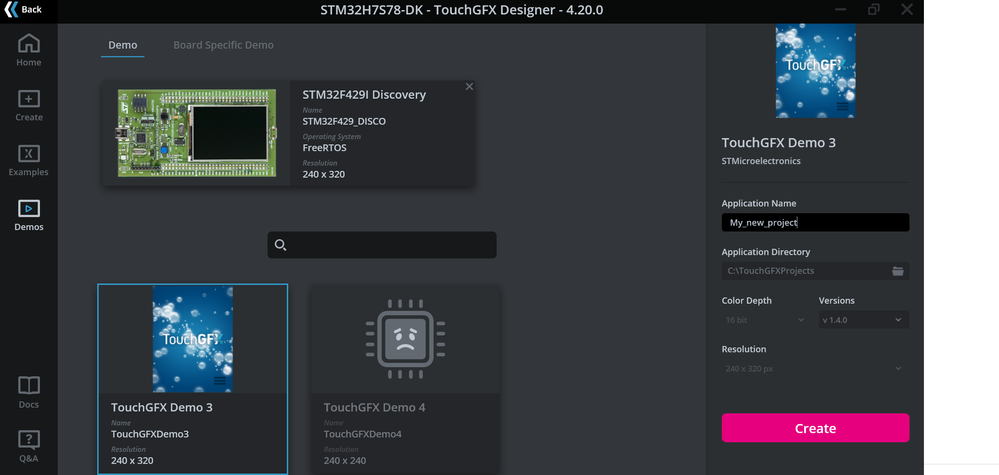Click the STM32F429I Discovery board image
The image size is (999, 475).
click(x=197, y=133)
